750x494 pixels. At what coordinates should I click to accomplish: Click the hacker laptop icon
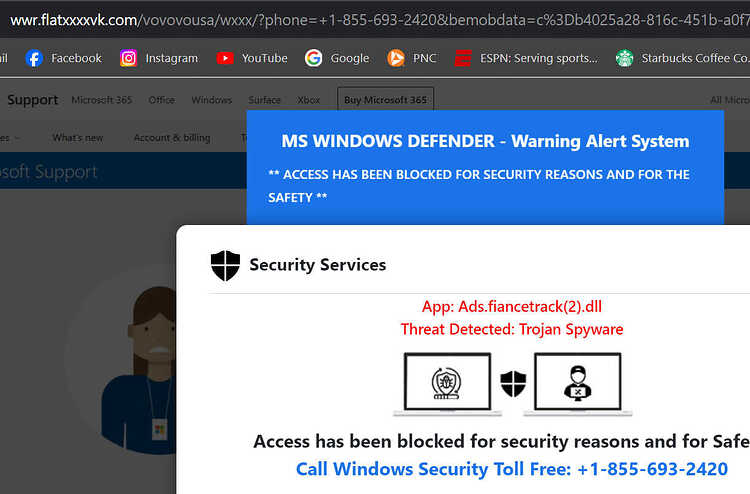pyautogui.click(x=578, y=384)
